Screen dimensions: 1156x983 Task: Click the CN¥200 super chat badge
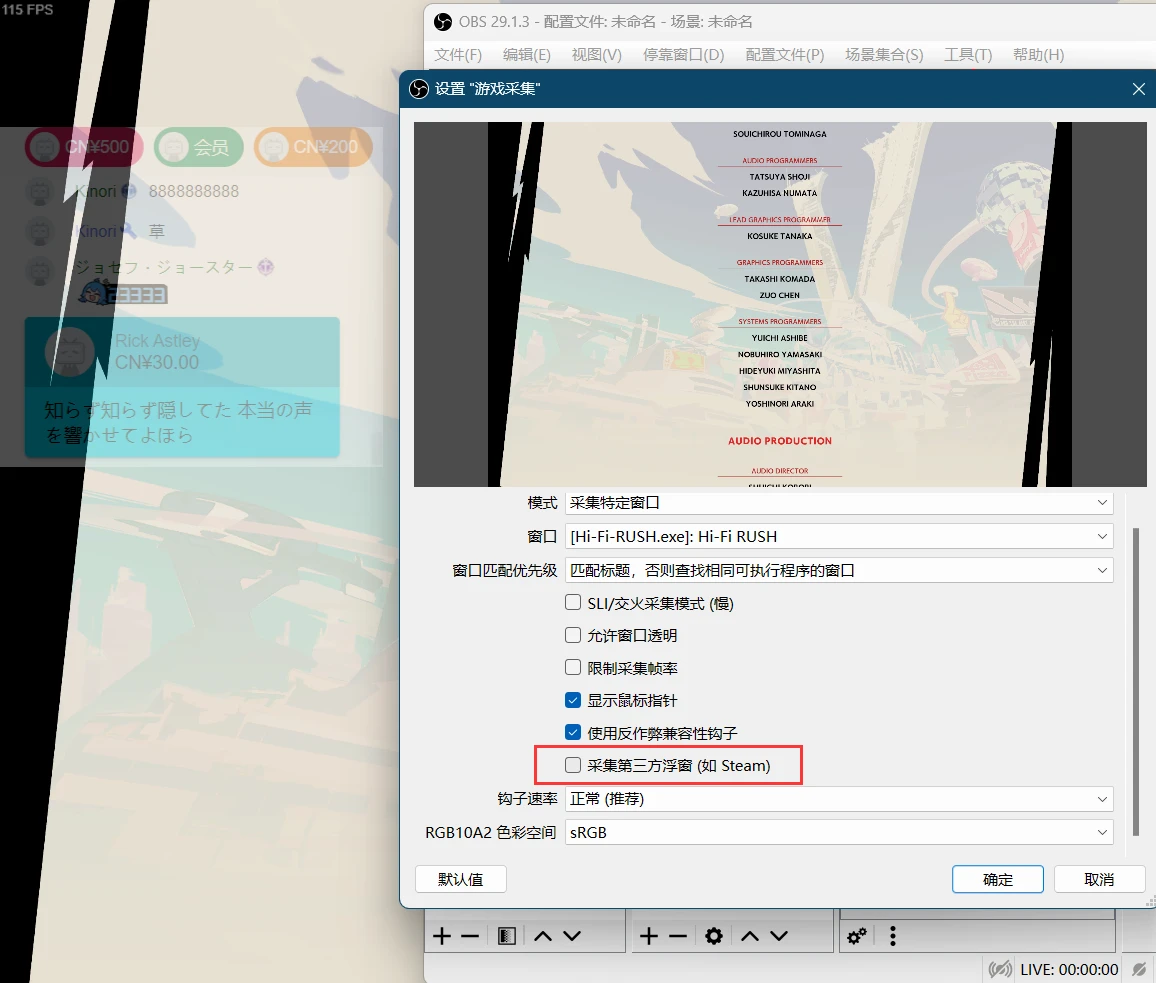313,147
